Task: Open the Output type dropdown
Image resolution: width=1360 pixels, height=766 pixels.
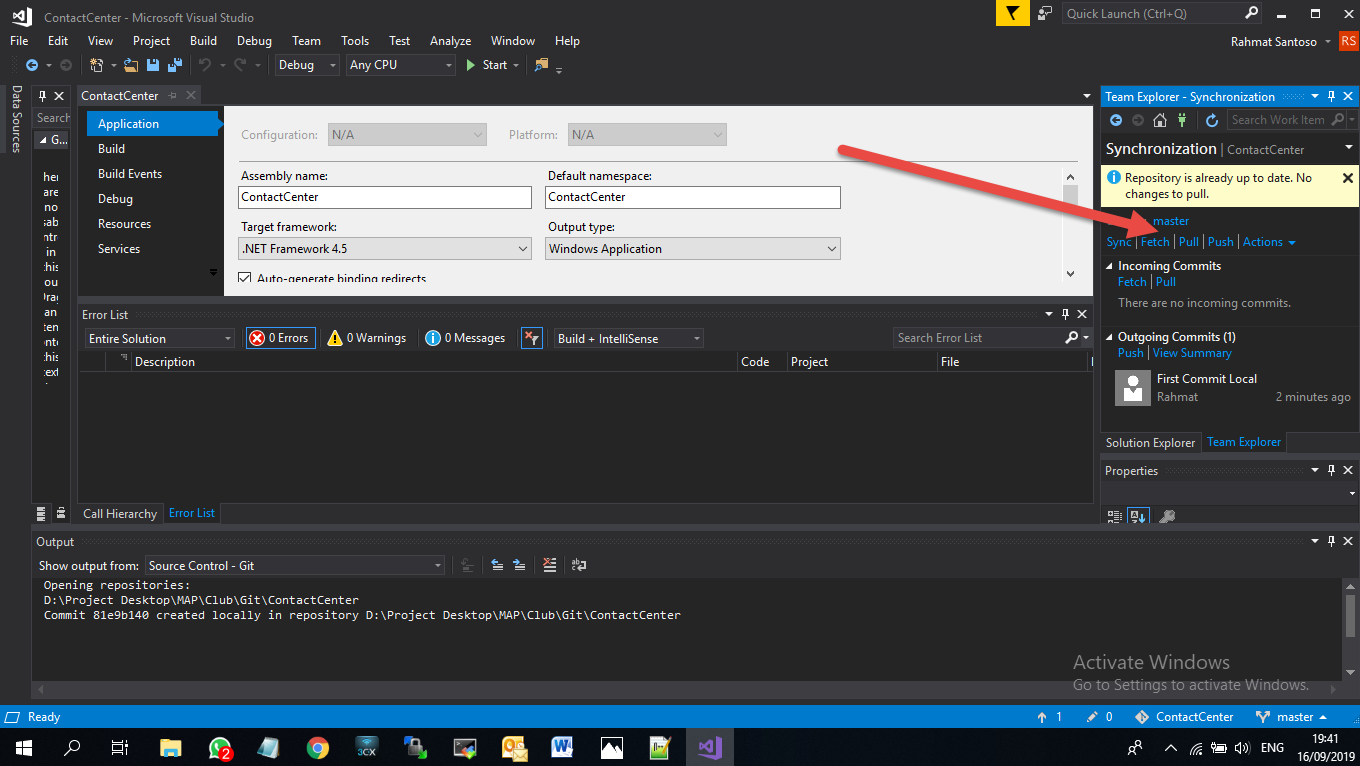Action: pyautogui.click(x=693, y=249)
